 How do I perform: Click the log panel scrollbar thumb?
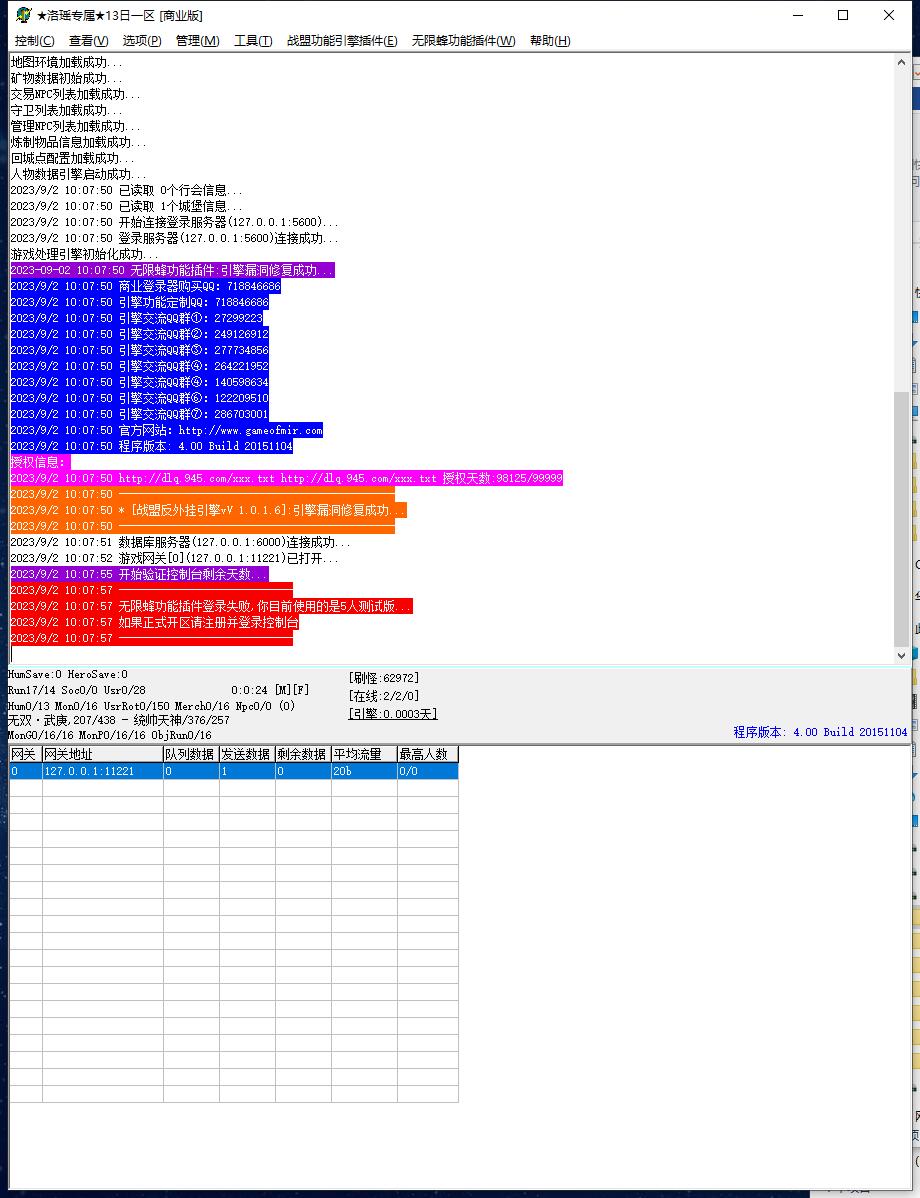click(901, 519)
